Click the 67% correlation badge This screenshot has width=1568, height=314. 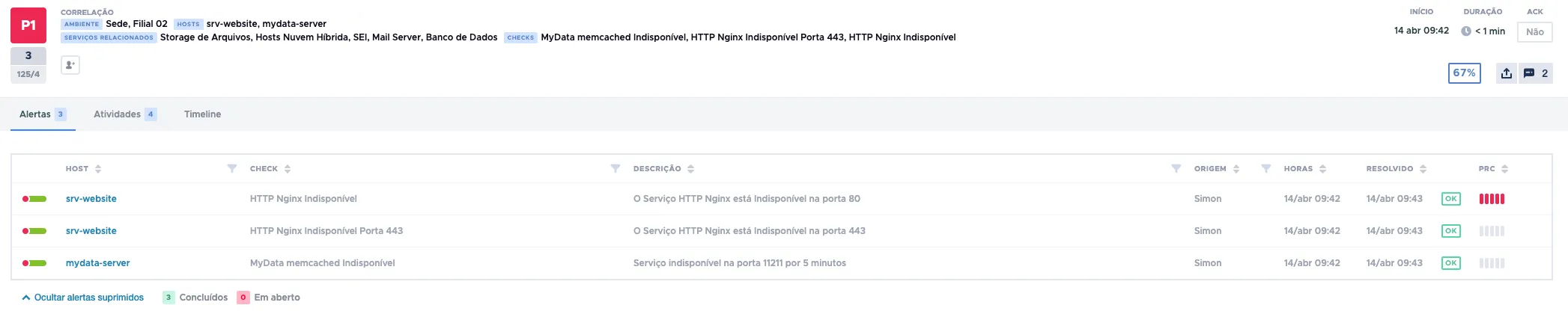coord(1464,73)
